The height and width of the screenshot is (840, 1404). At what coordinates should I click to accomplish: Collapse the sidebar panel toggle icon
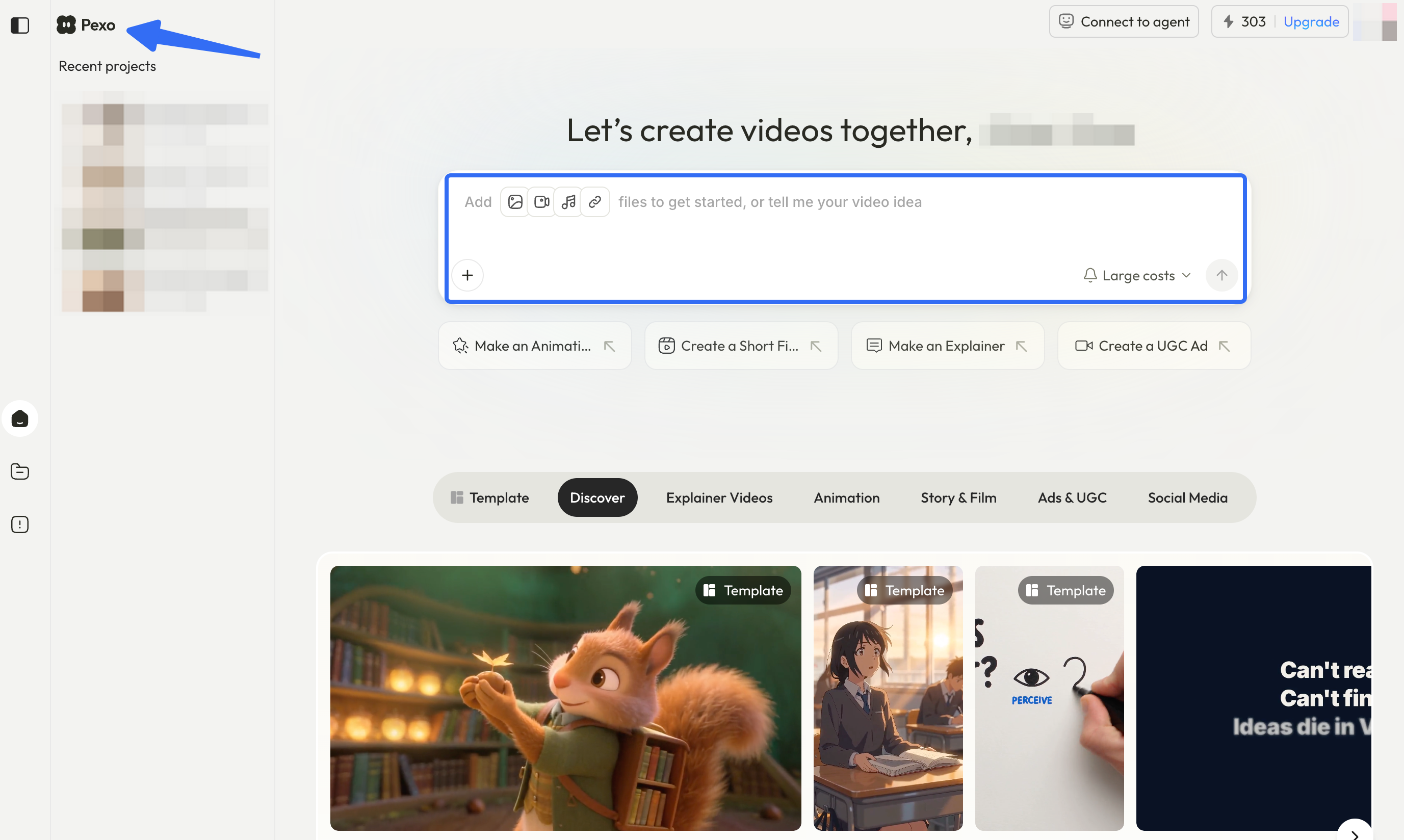pyautogui.click(x=20, y=25)
